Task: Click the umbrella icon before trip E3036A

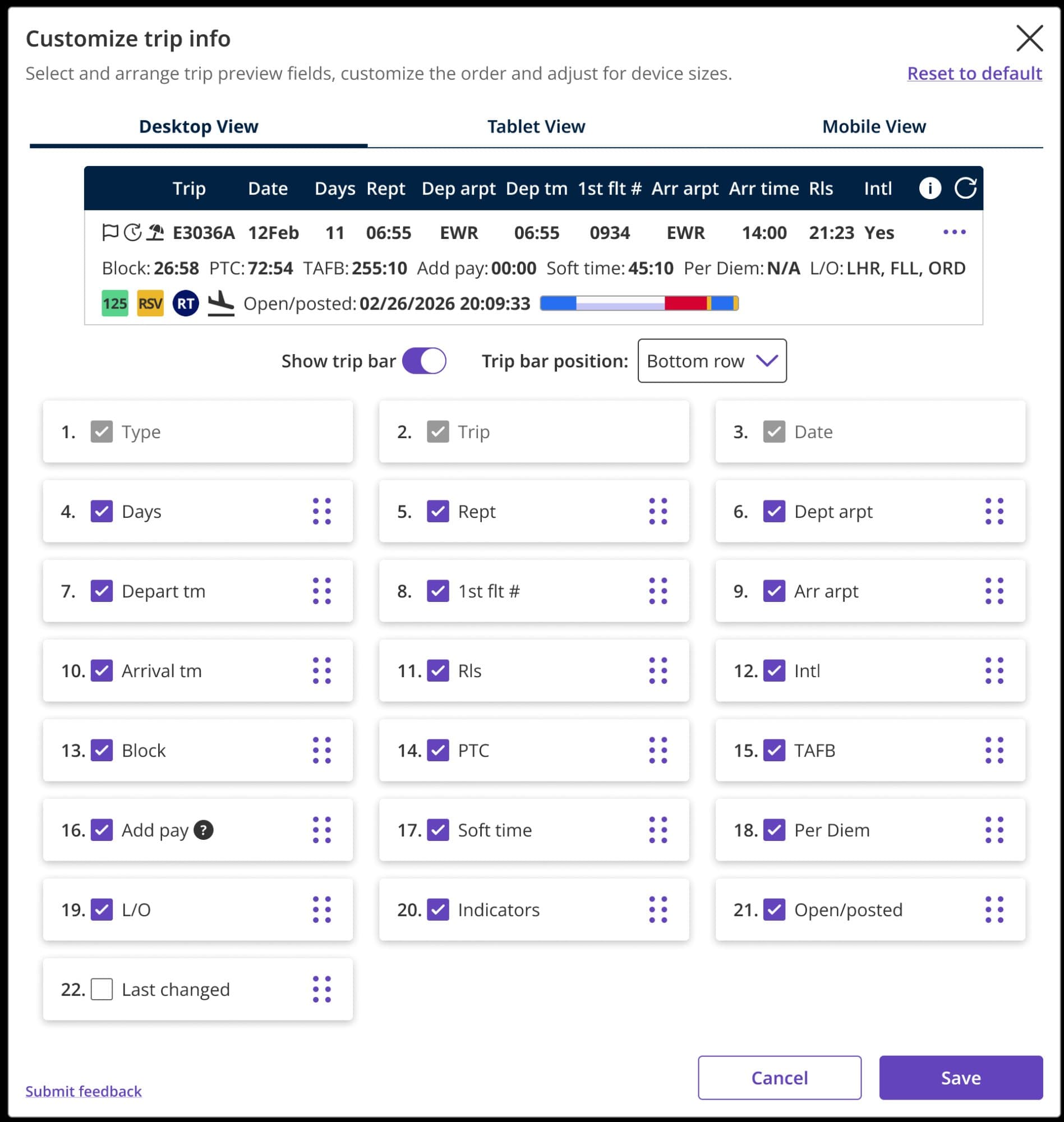Action: pyautogui.click(x=154, y=233)
